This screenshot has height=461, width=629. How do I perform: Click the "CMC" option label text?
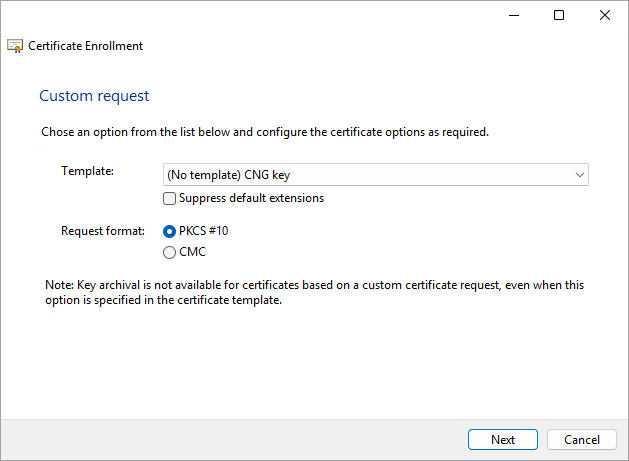(192, 252)
